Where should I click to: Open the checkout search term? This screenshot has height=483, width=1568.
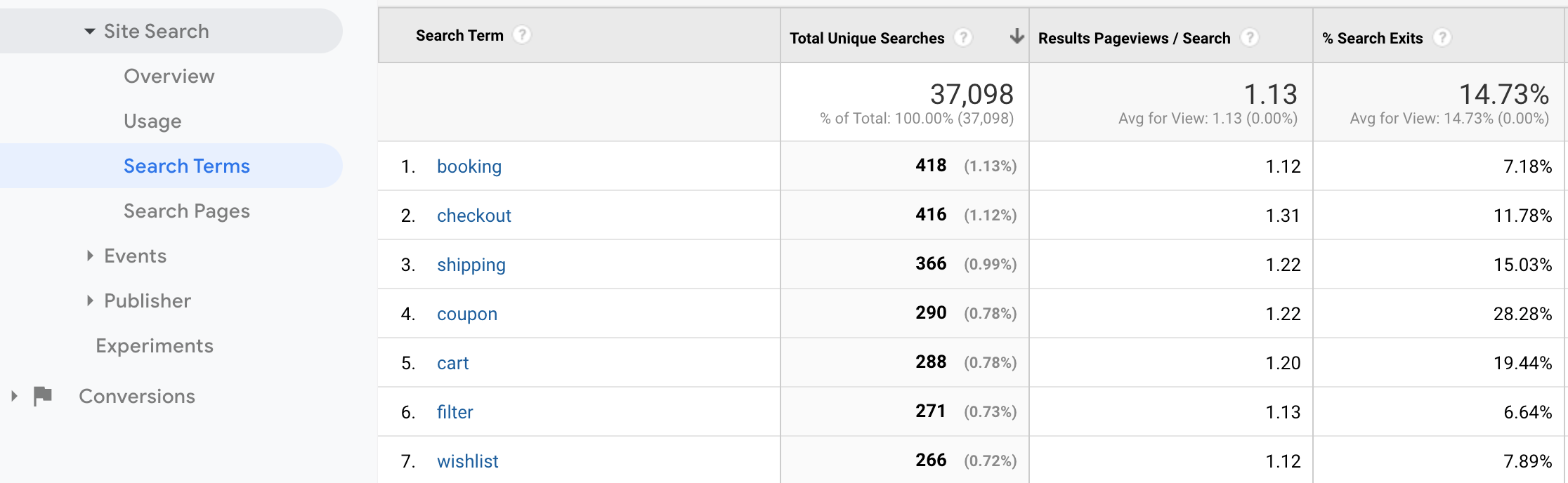(474, 216)
